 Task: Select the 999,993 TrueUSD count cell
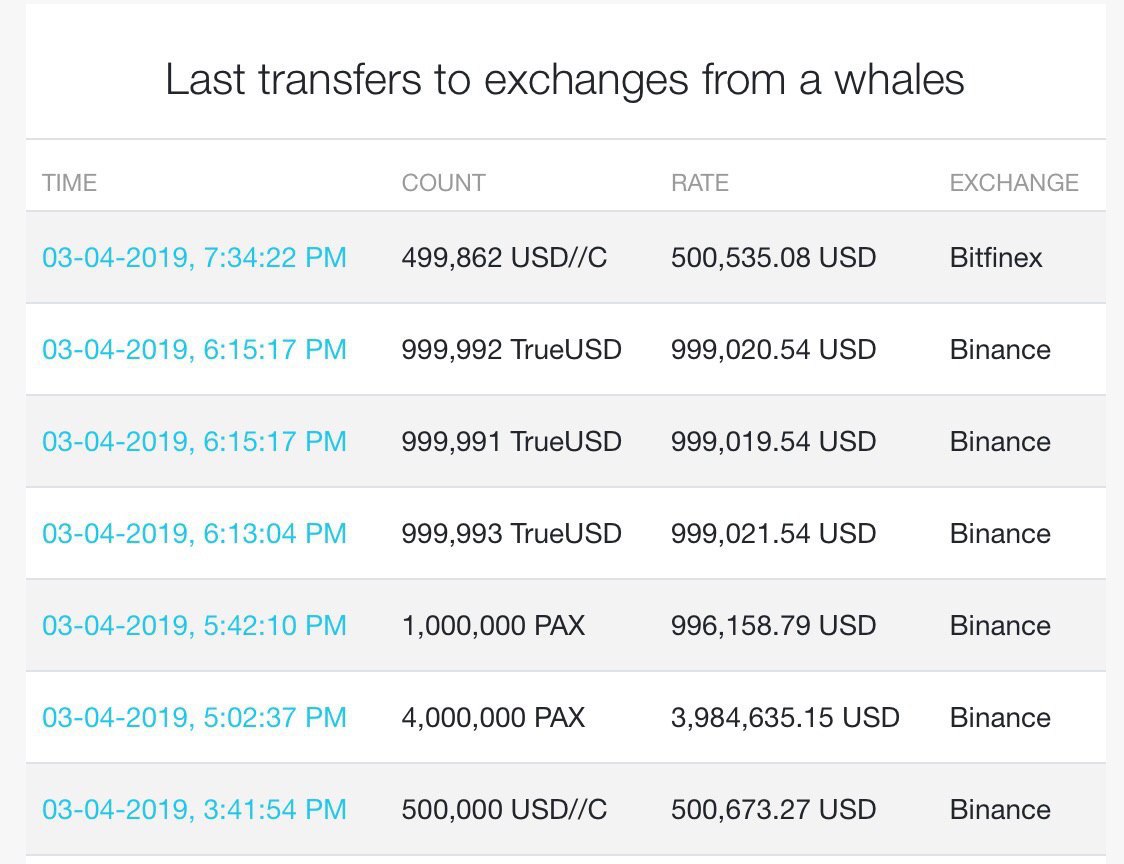click(511, 533)
